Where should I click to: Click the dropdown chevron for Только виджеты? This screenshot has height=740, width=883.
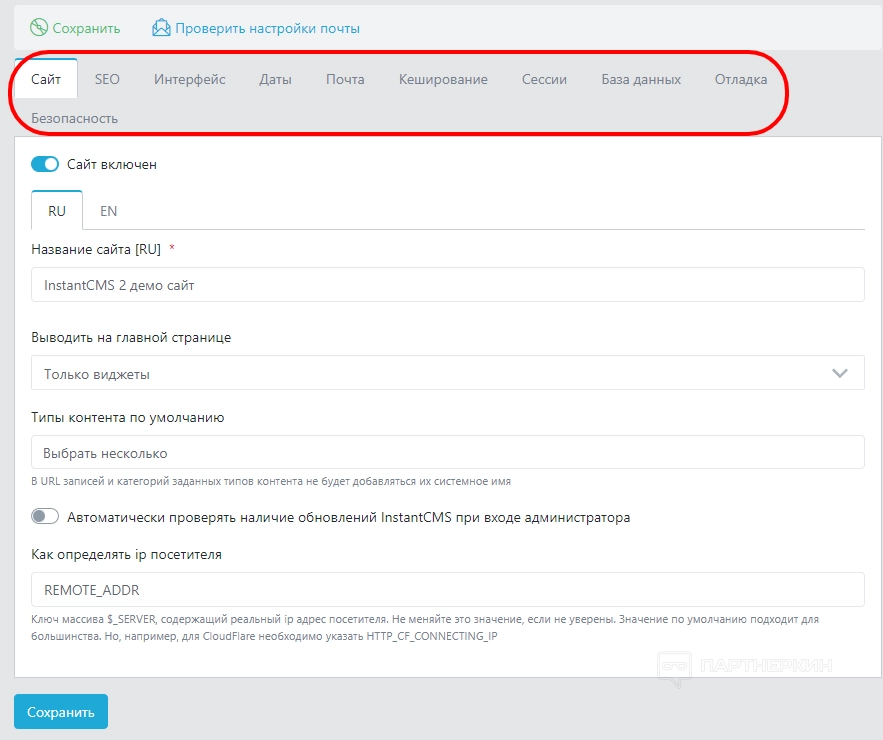click(x=840, y=373)
